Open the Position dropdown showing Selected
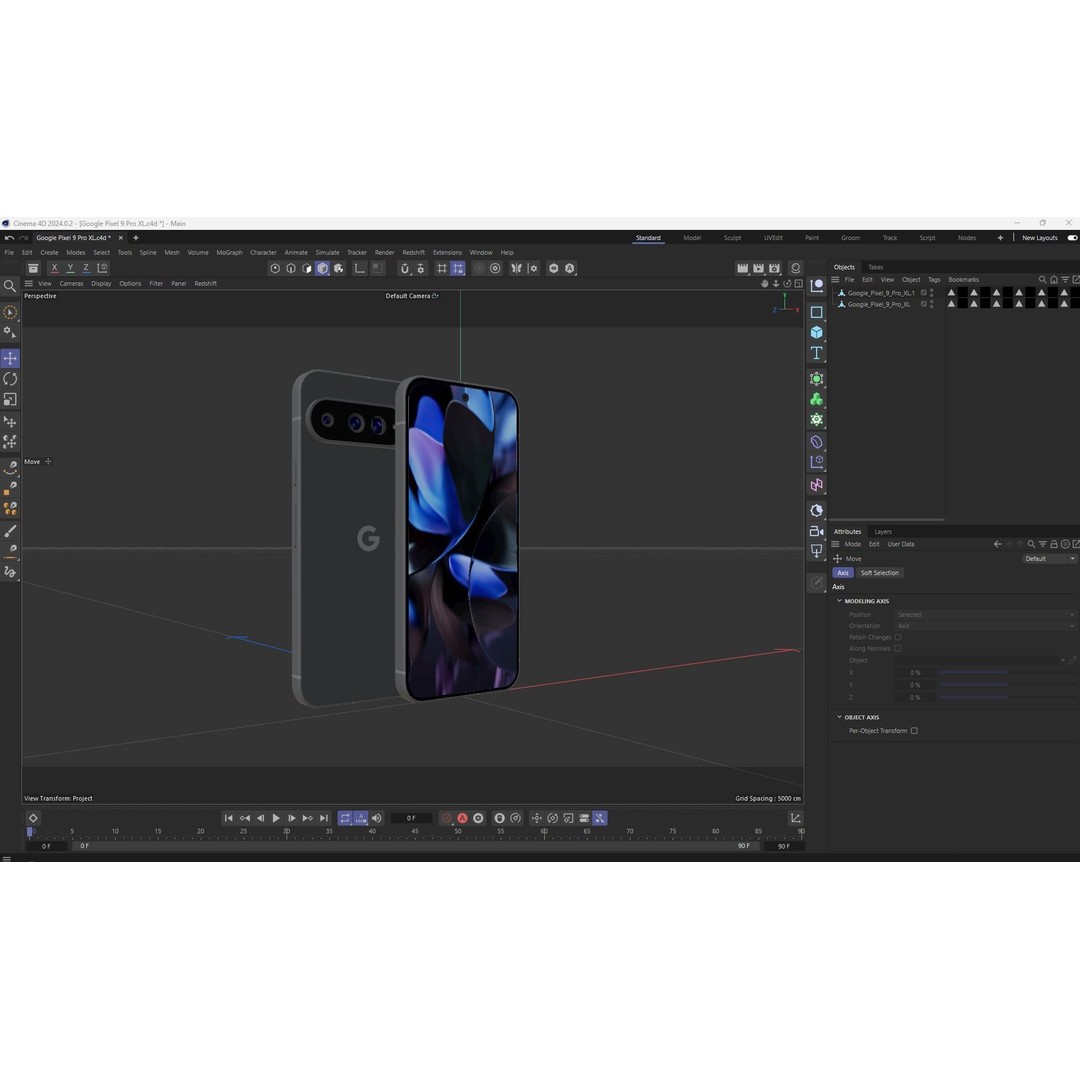The image size is (1080, 1080). [986, 614]
